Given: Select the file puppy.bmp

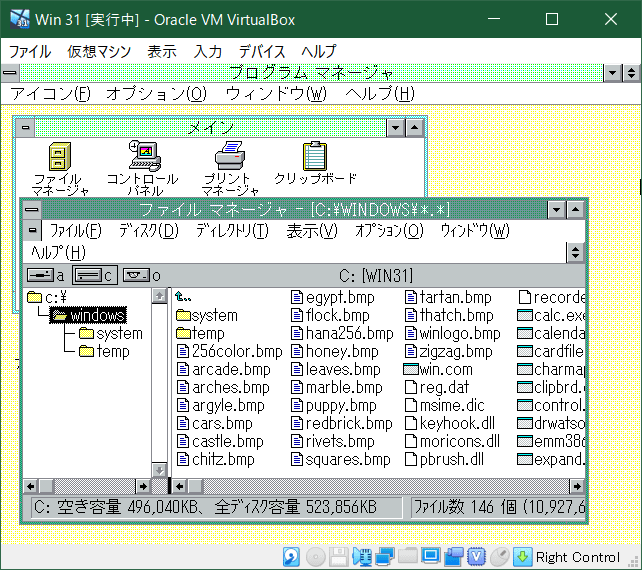Looking at the screenshot, I should point(334,405).
